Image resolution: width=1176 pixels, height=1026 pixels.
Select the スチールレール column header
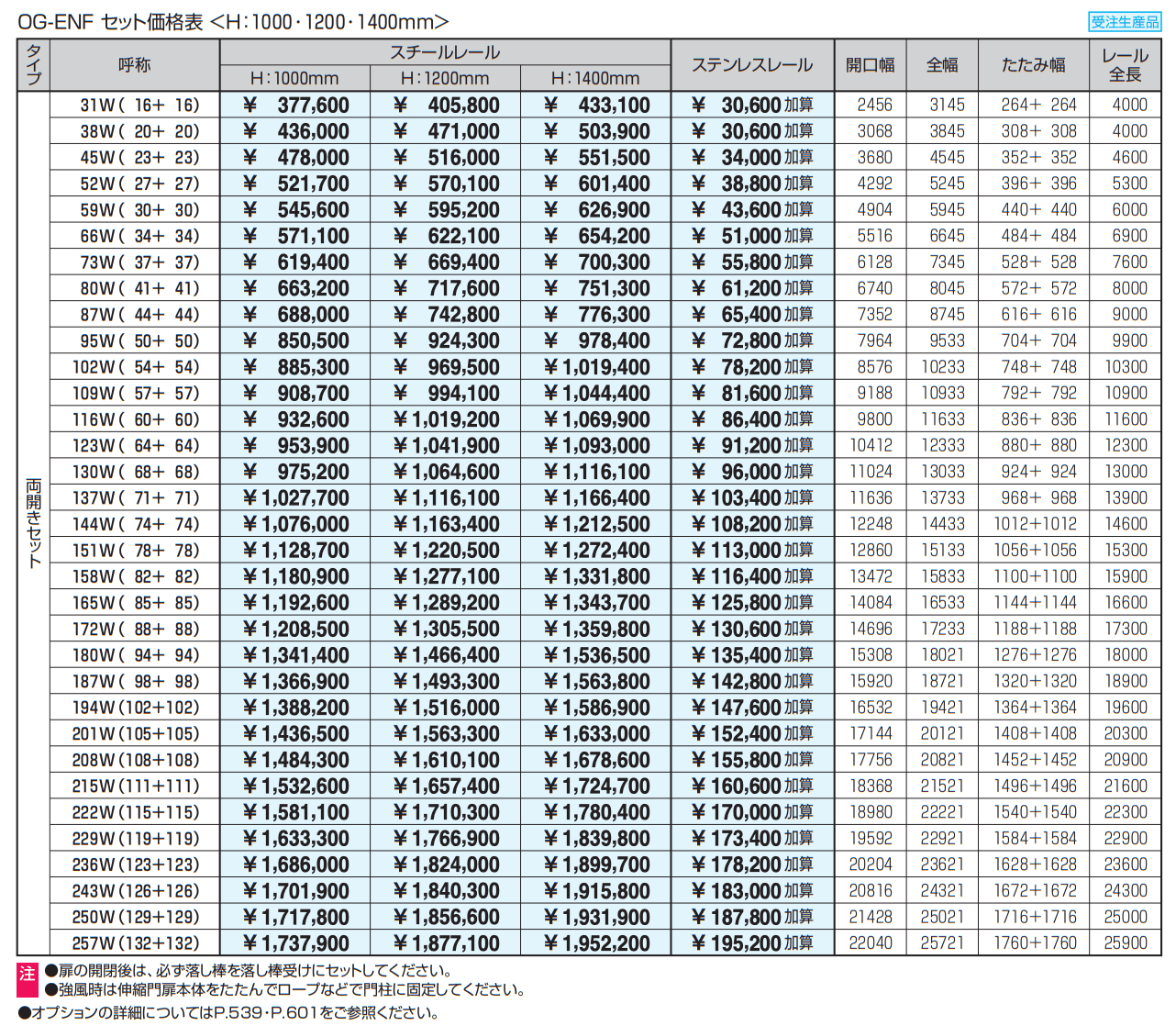[445, 52]
